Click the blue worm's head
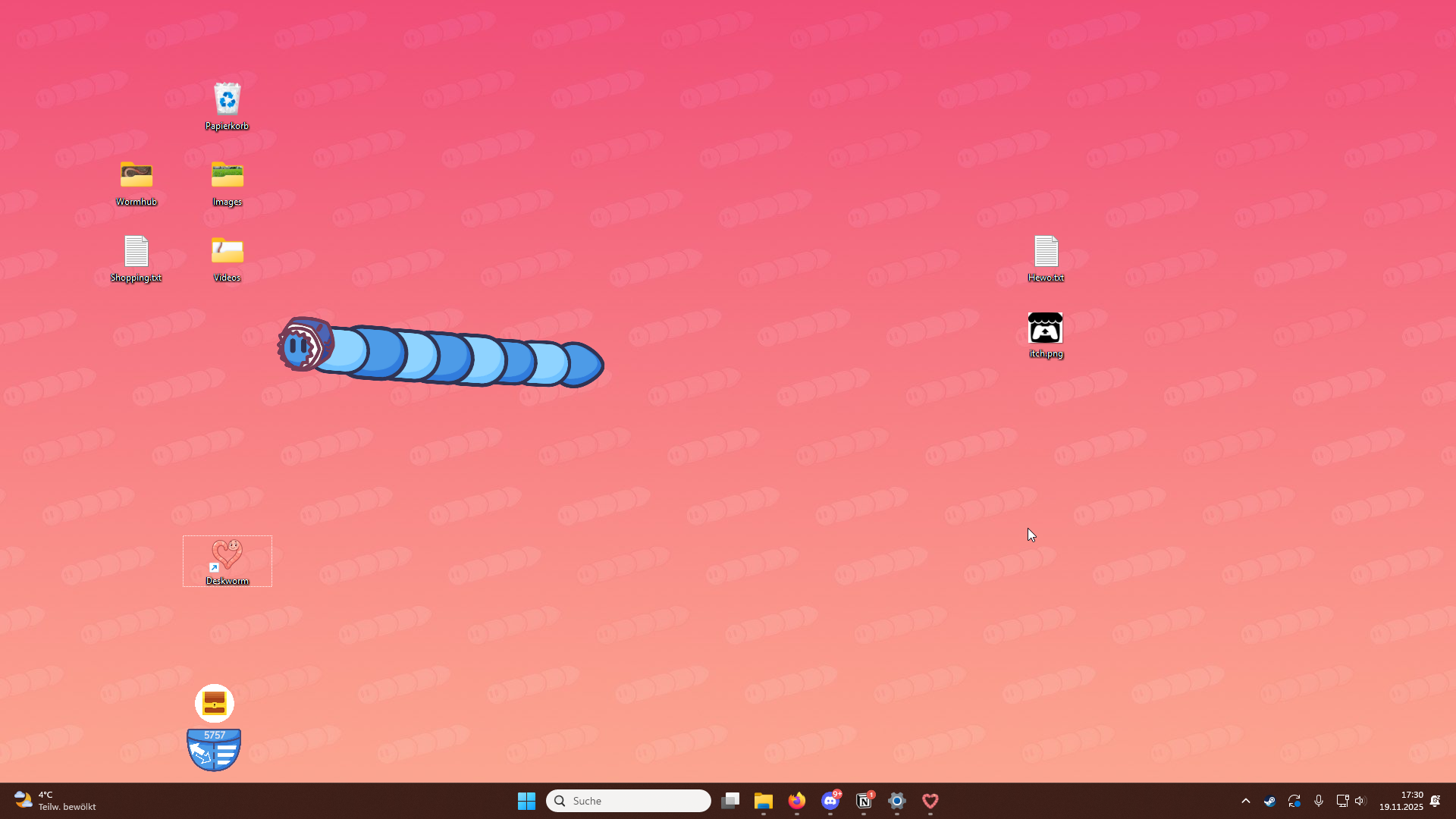This screenshot has width=1456, height=819. (301, 346)
